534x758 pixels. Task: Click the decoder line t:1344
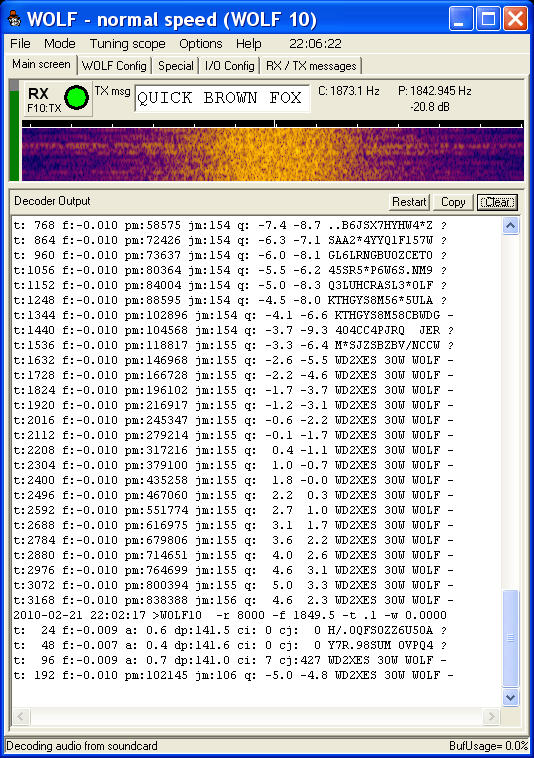[233, 315]
